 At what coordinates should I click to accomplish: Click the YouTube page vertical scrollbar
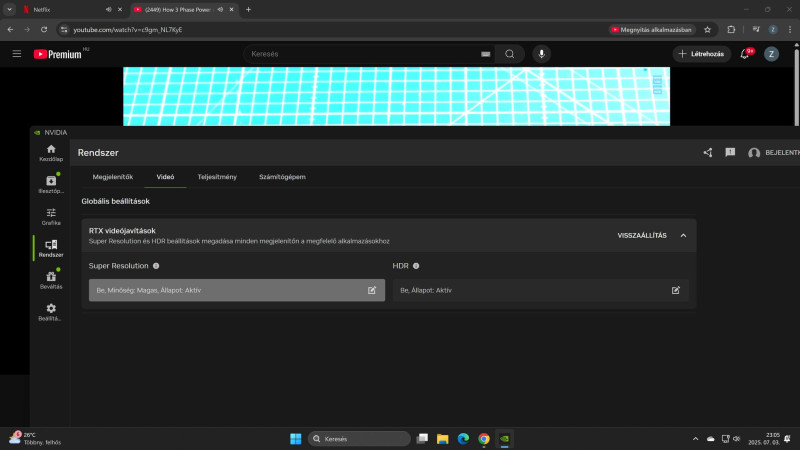click(796, 85)
